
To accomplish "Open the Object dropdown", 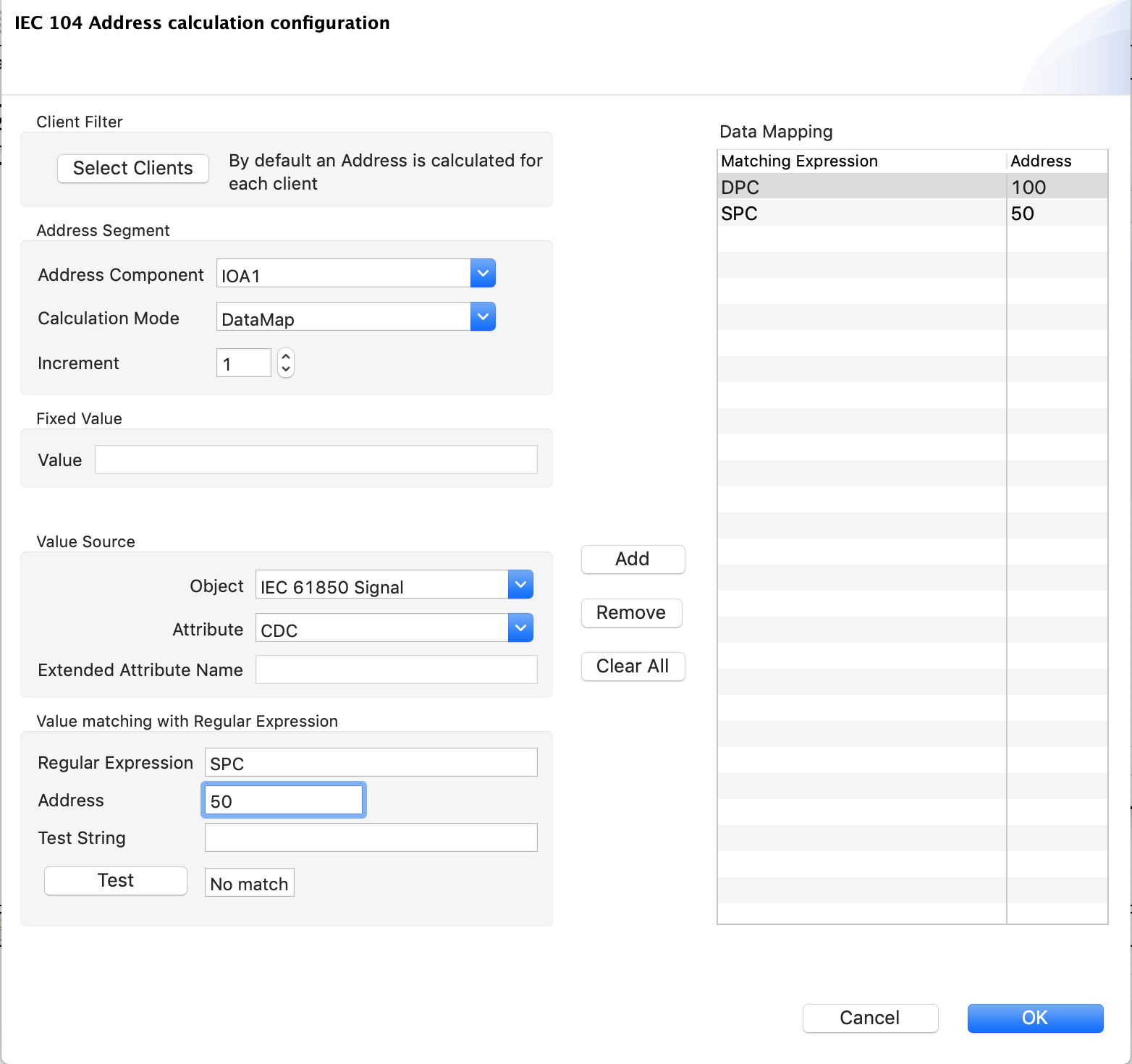I will pyautogui.click(x=520, y=585).
